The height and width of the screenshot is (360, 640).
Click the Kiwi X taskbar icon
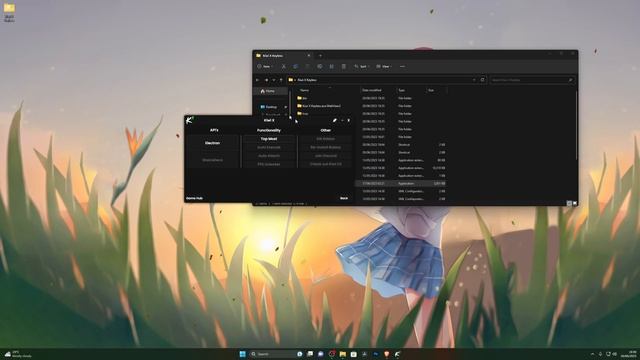point(397,354)
